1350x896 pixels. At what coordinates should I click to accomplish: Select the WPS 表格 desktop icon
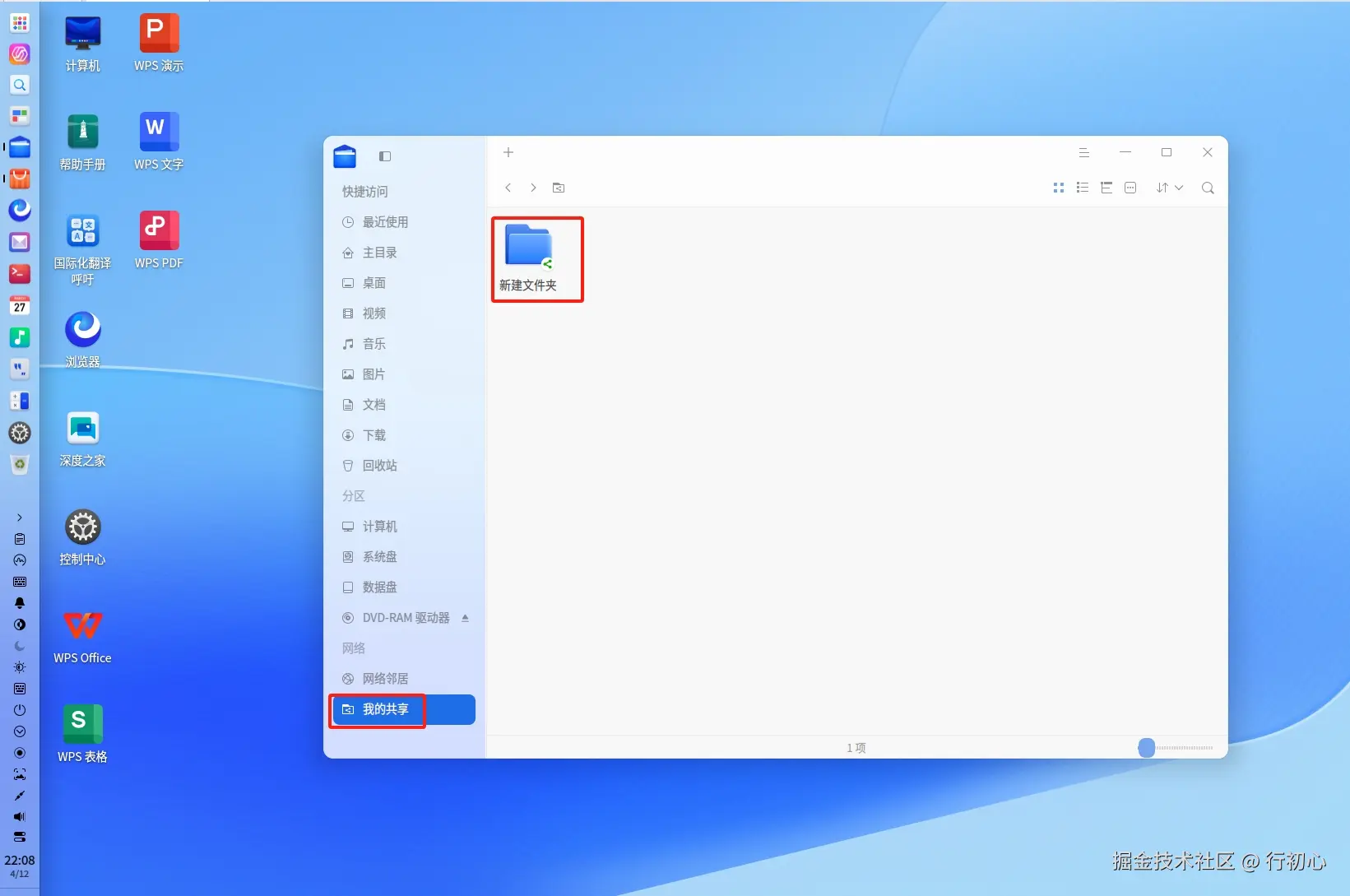[83, 735]
